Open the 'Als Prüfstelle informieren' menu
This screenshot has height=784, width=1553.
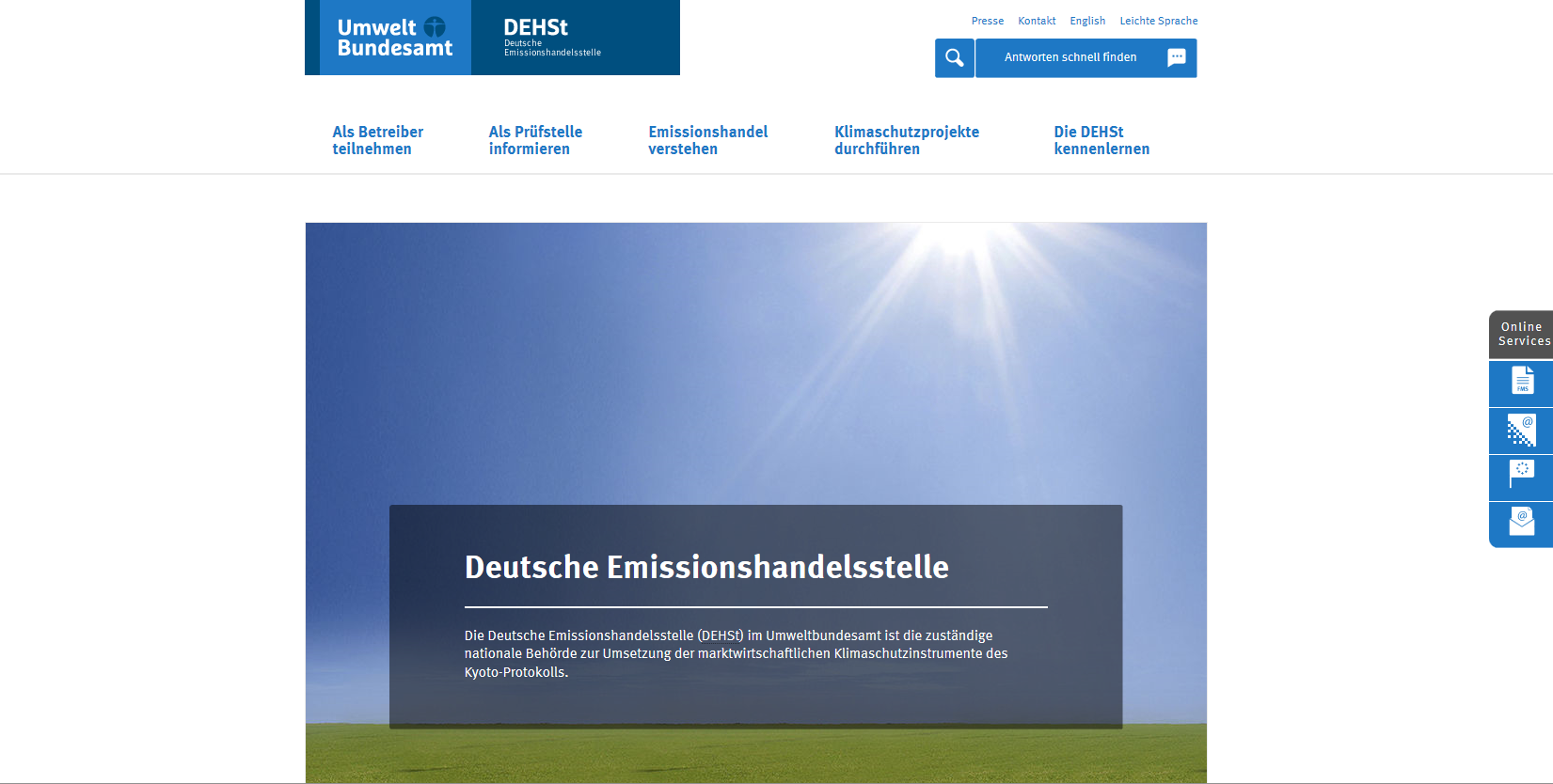tap(535, 140)
